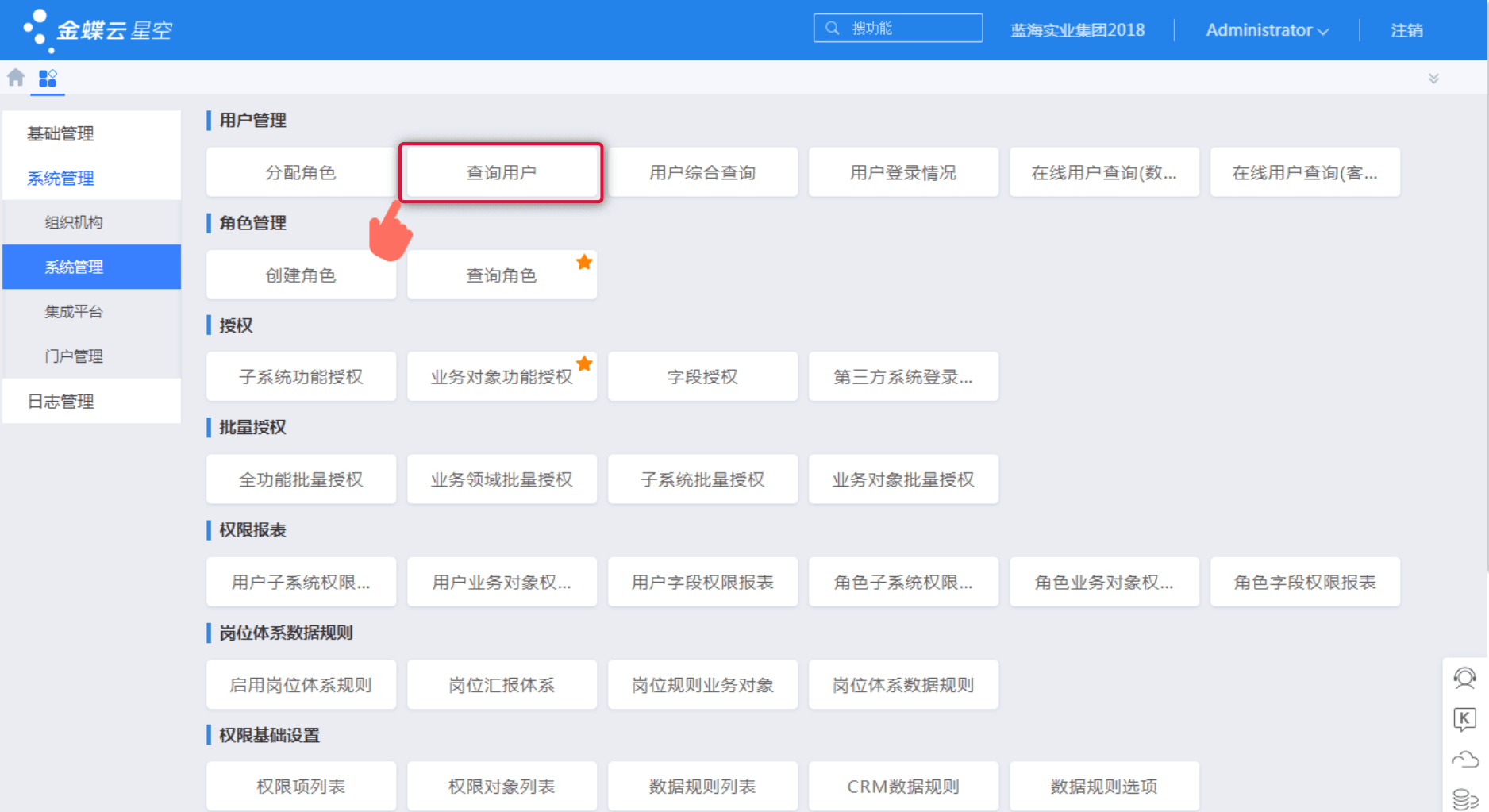The image size is (1489, 812).
Task: Toggle the favorite star on 查询角色
Action: [585, 260]
